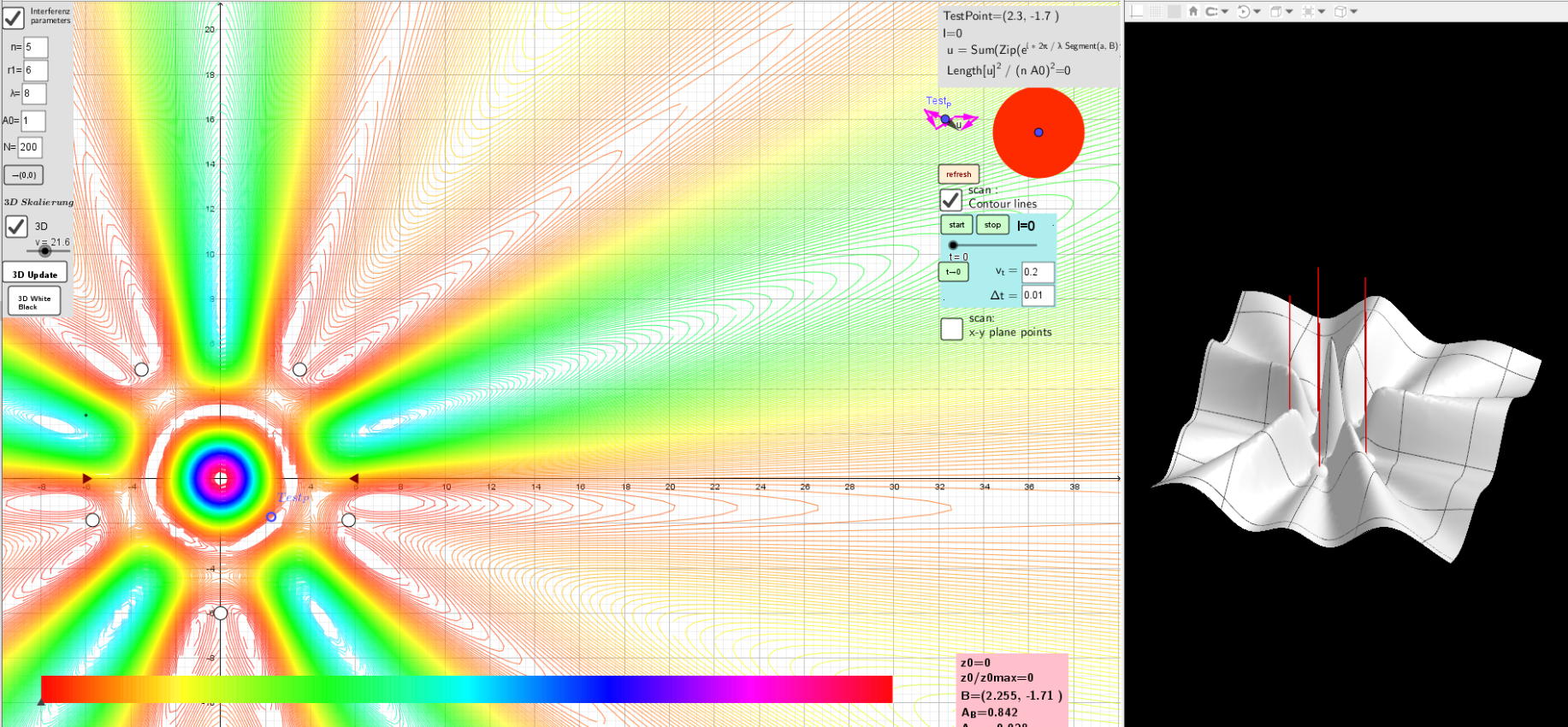Select the blue TestP point in graph
This screenshot has height=727, width=1568.
(x=271, y=517)
